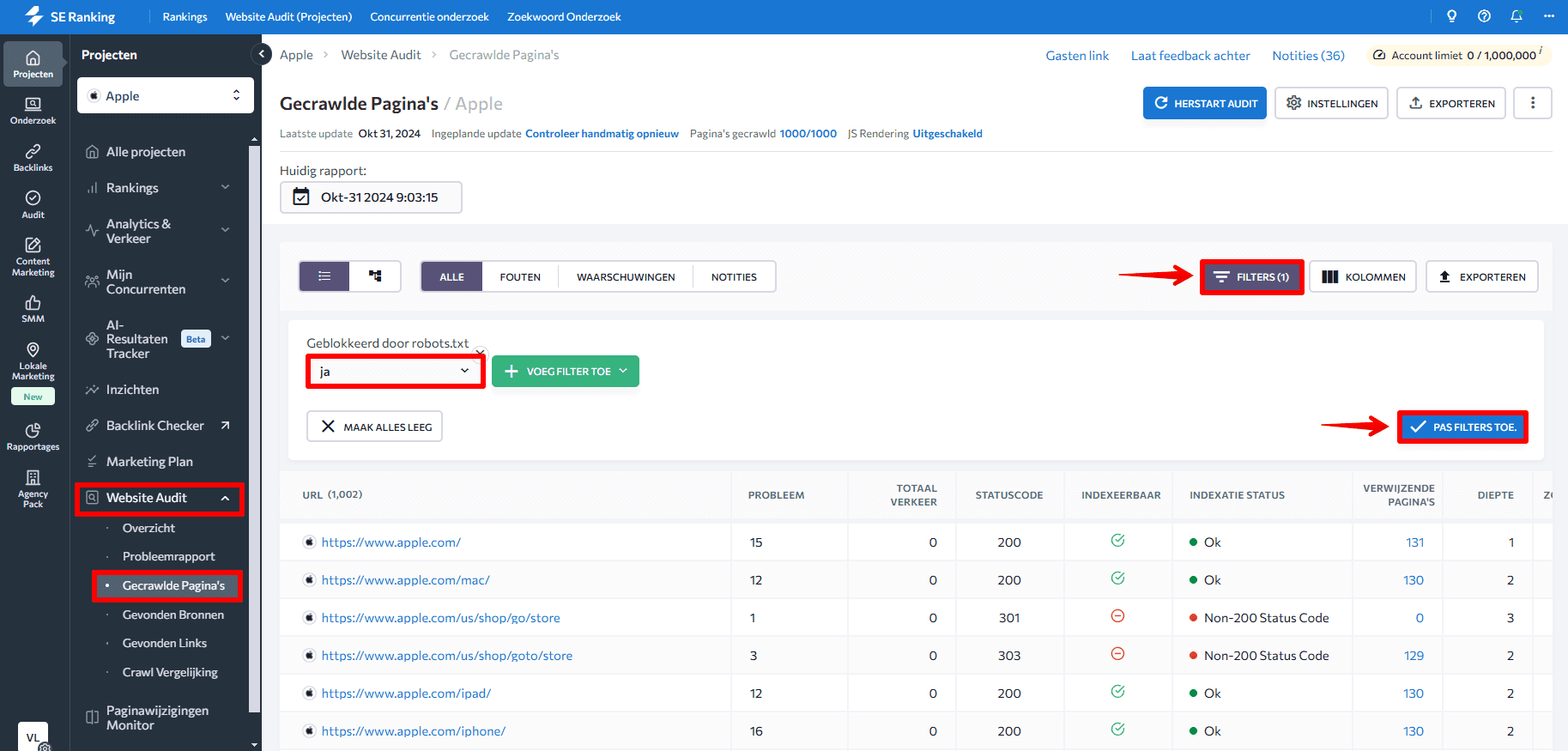This screenshot has height=751, width=1568.
Task: Click verwijzende pagina's value 129
Action: pos(1414,655)
